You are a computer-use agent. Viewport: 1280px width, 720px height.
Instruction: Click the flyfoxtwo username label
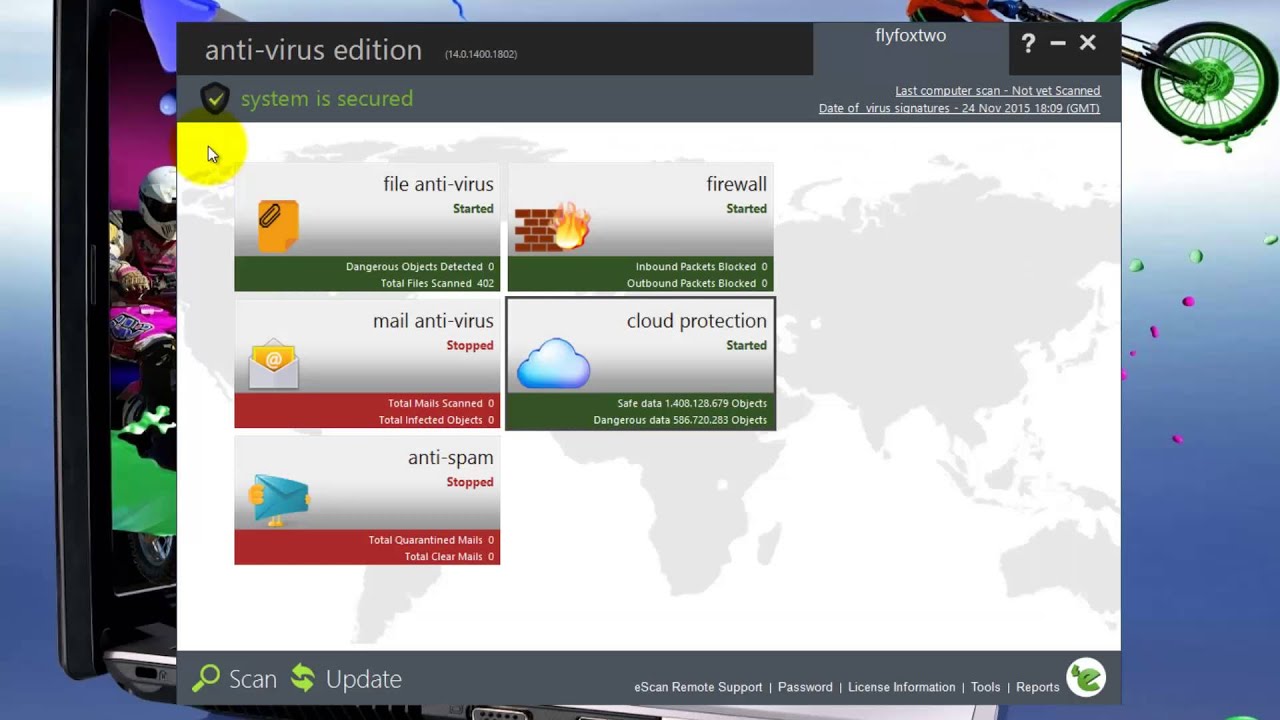coord(911,36)
